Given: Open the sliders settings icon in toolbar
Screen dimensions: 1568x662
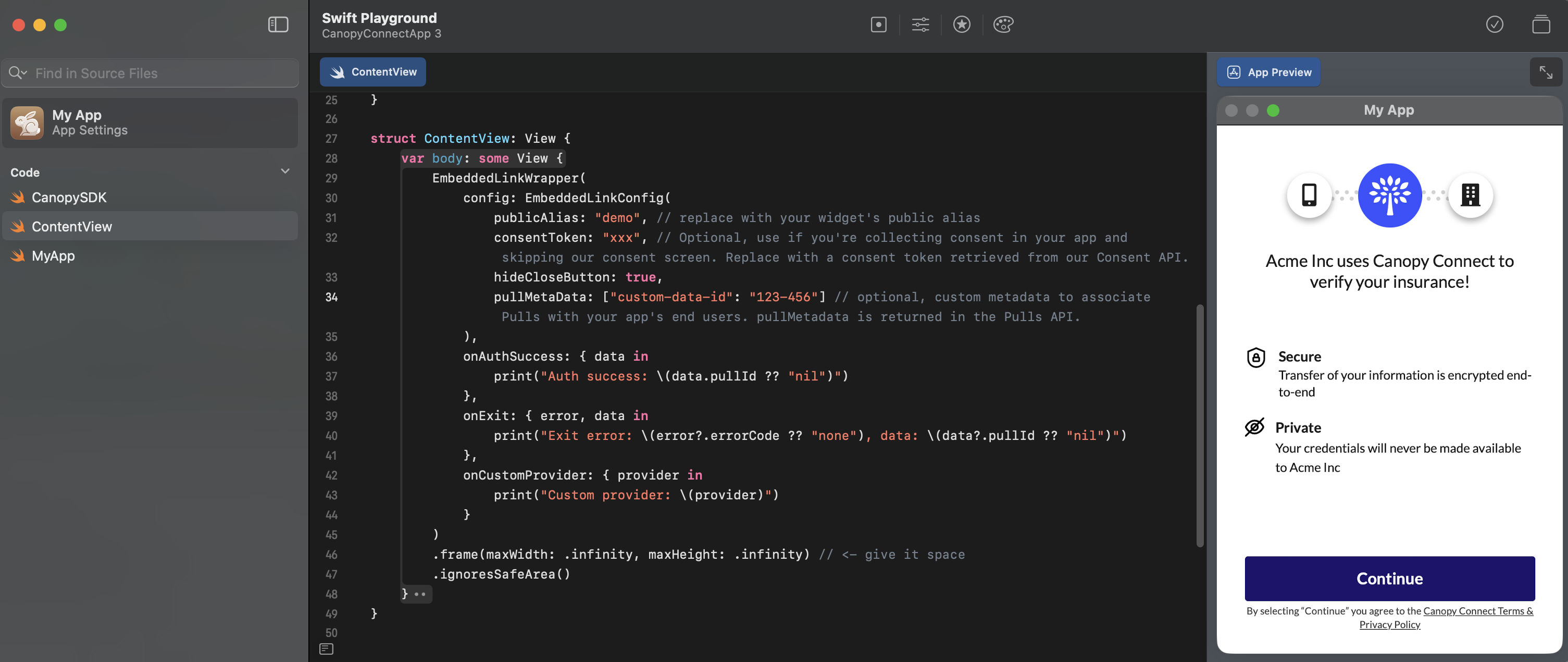Looking at the screenshot, I should point(920,24).
